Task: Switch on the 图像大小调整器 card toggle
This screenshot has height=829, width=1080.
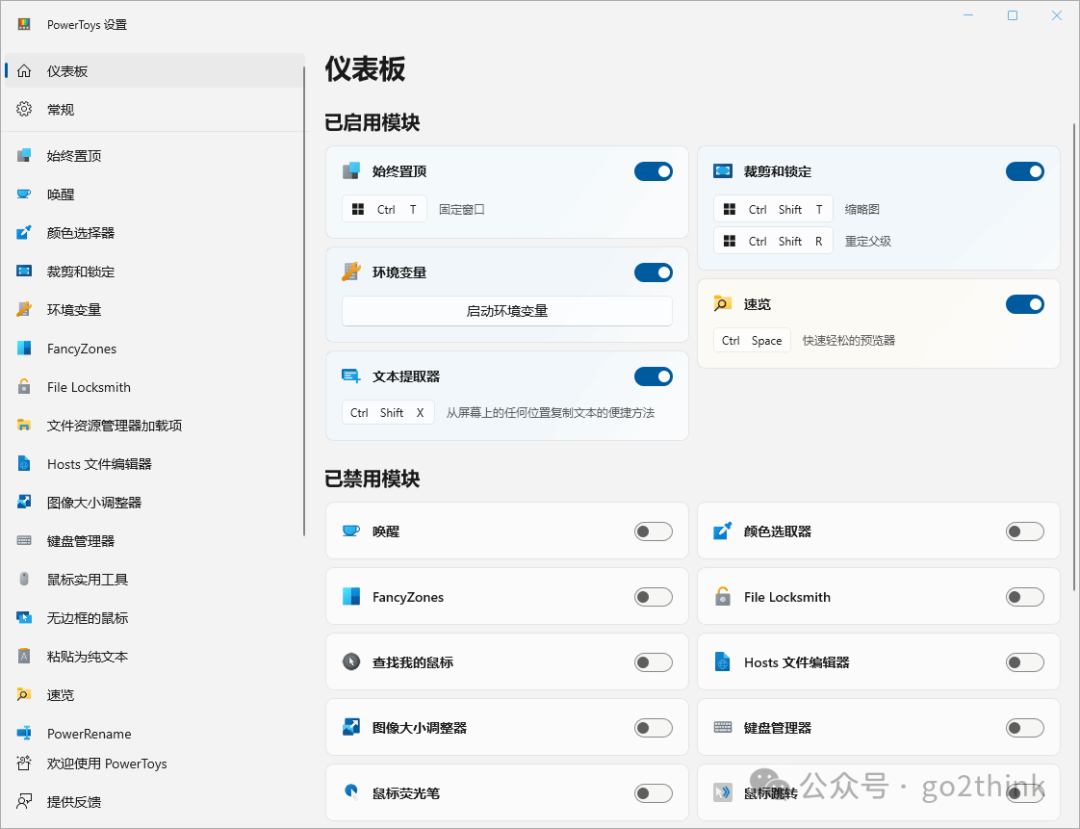Action: 653,728
